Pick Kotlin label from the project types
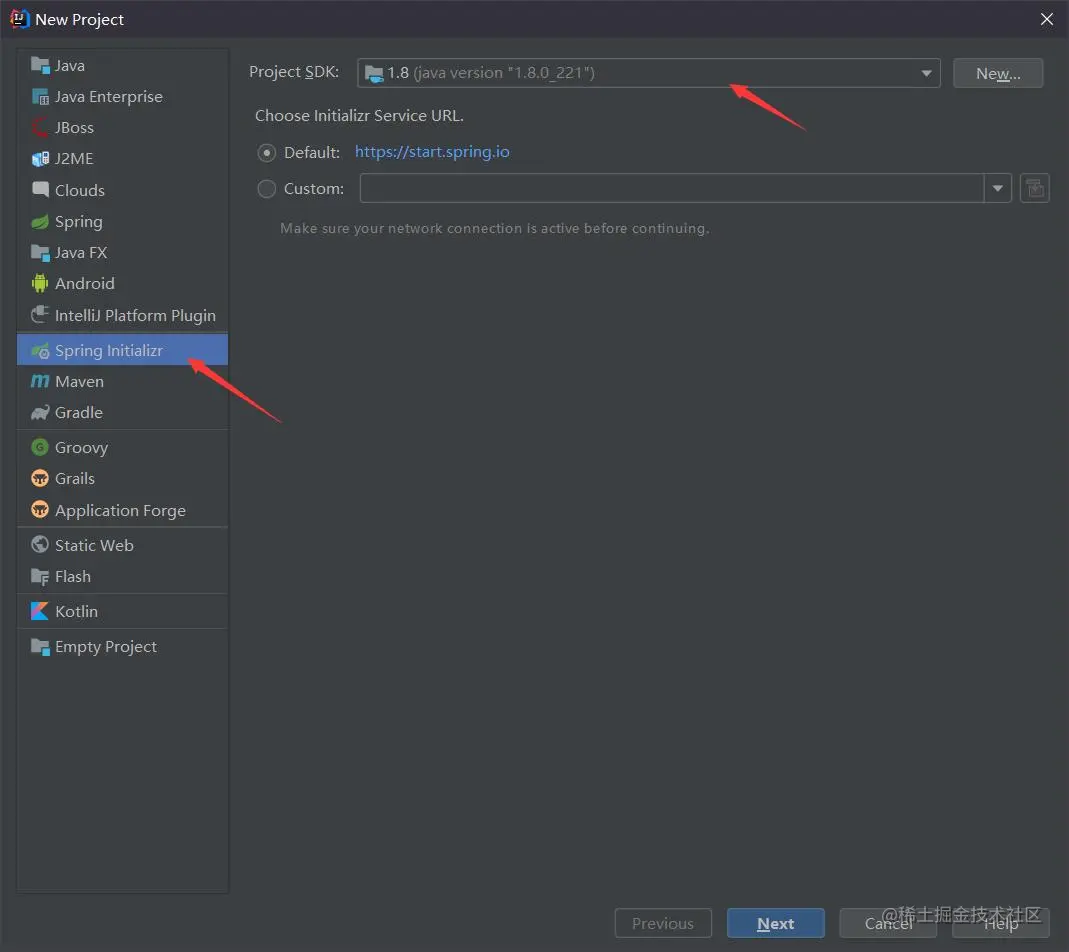 click(76, 611)
